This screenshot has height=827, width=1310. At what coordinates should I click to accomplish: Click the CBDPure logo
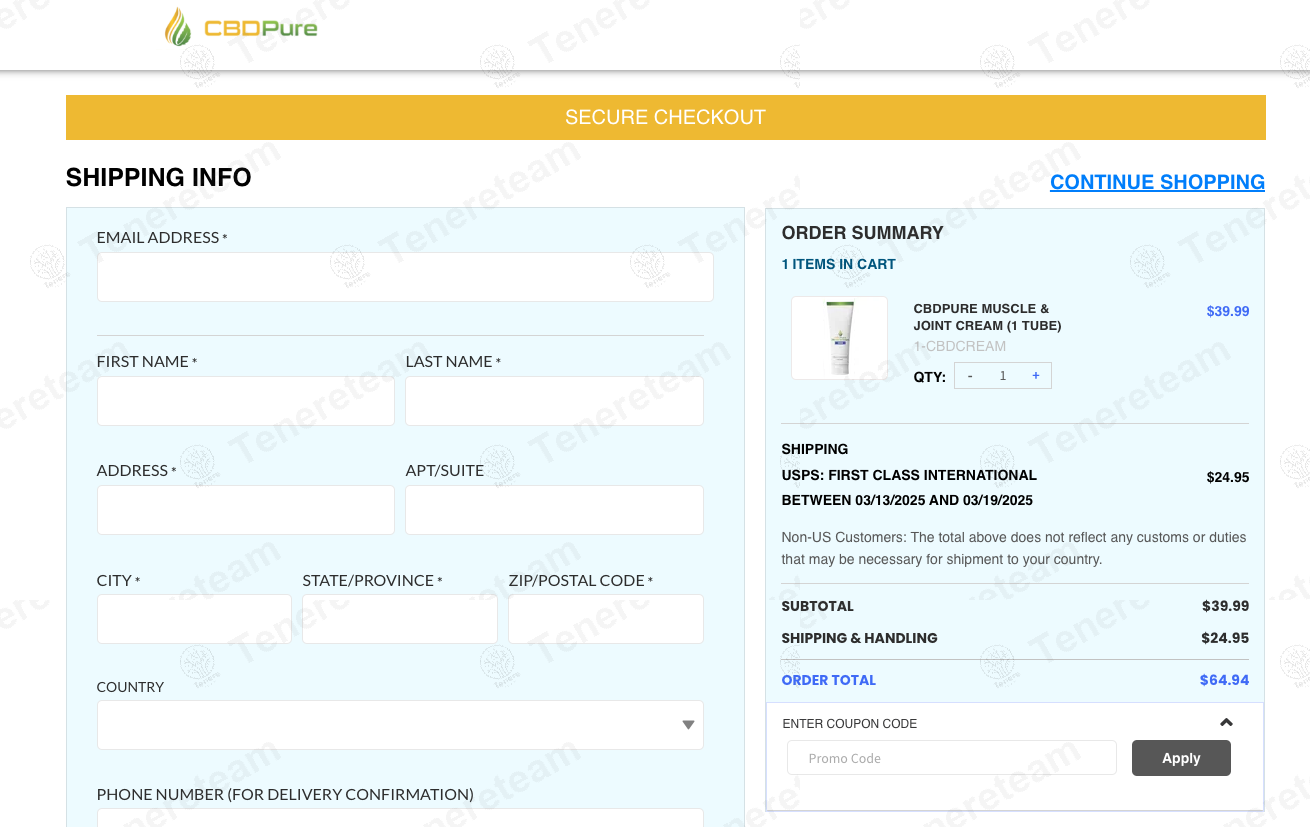(241, 28)
